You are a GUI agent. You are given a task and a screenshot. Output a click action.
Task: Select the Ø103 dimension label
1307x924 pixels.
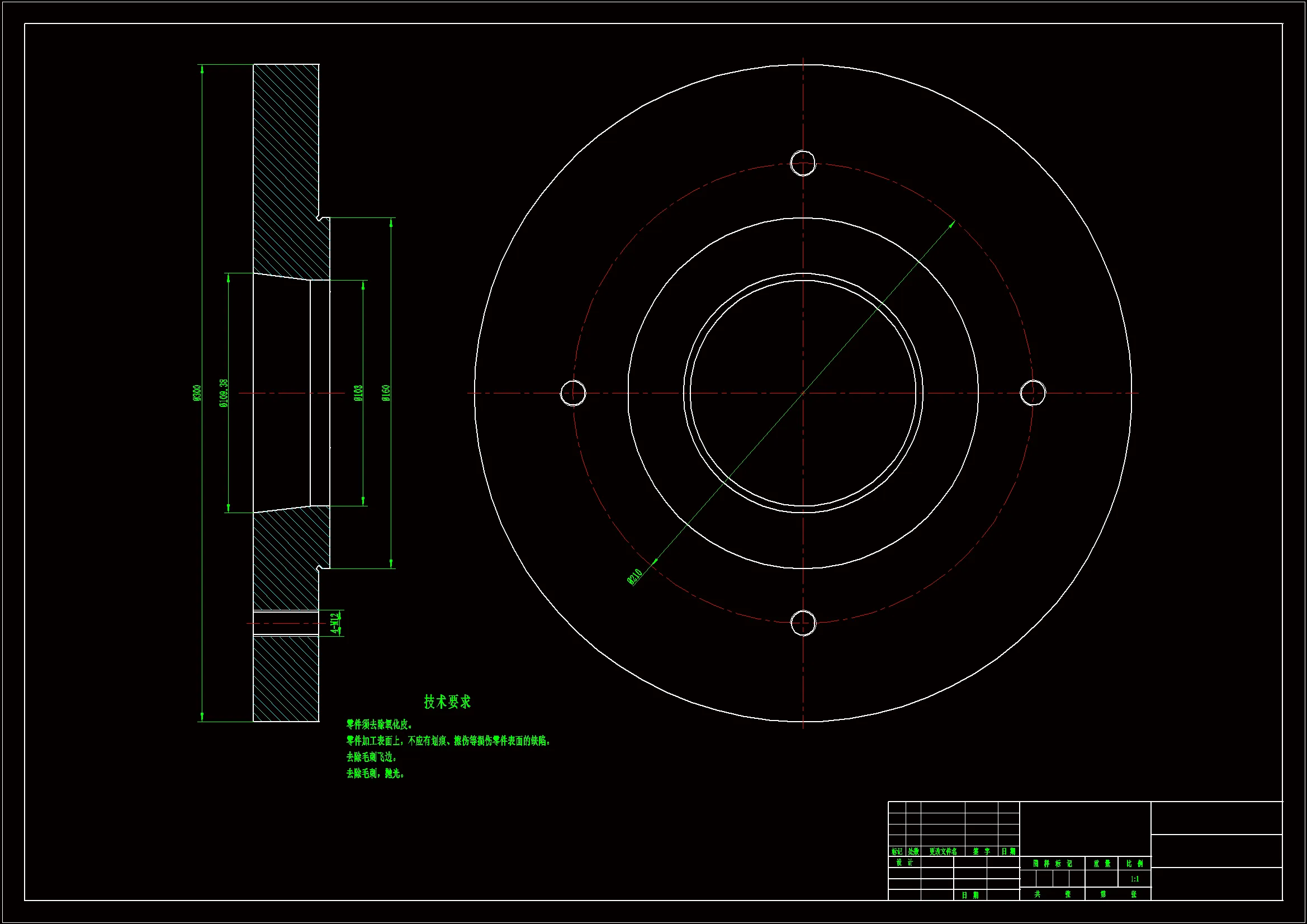point(358,393)
